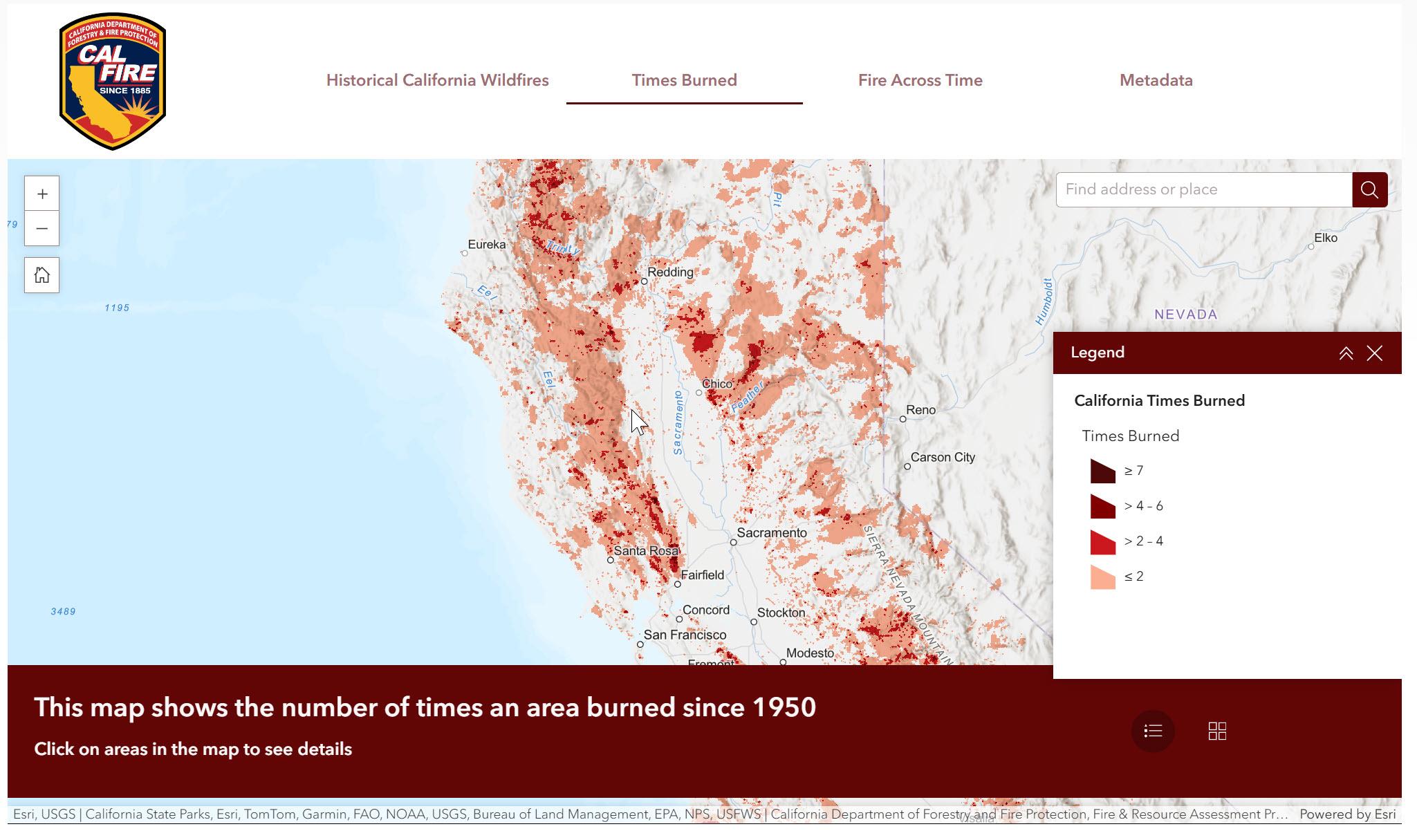Close the Legend panel
This screenshot has width=1417, height=840.
click(x=1374, y=353)
